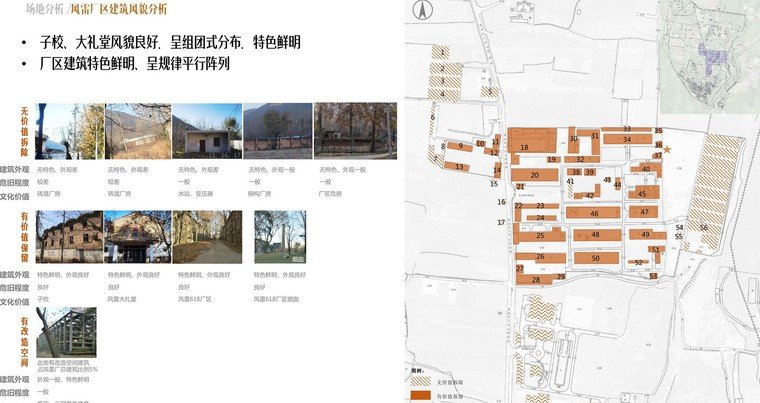This screenshot has height=403, width=760.
Task: Click building 32 on the site map
Action: pos(581,159)
